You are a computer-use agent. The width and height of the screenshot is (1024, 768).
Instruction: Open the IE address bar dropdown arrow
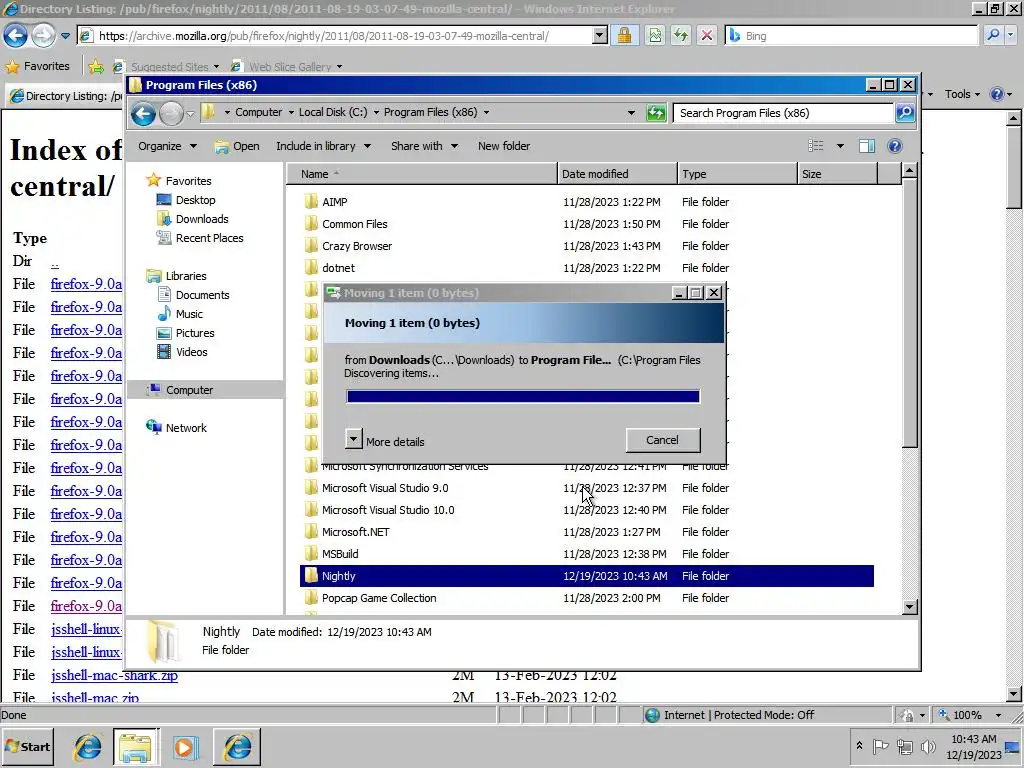pyautogui.click(x=600, y=36)
